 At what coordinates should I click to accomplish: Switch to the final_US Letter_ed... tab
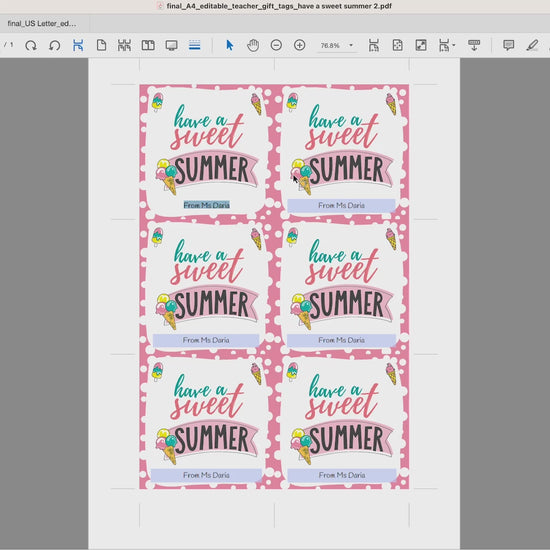click(42, 24)
